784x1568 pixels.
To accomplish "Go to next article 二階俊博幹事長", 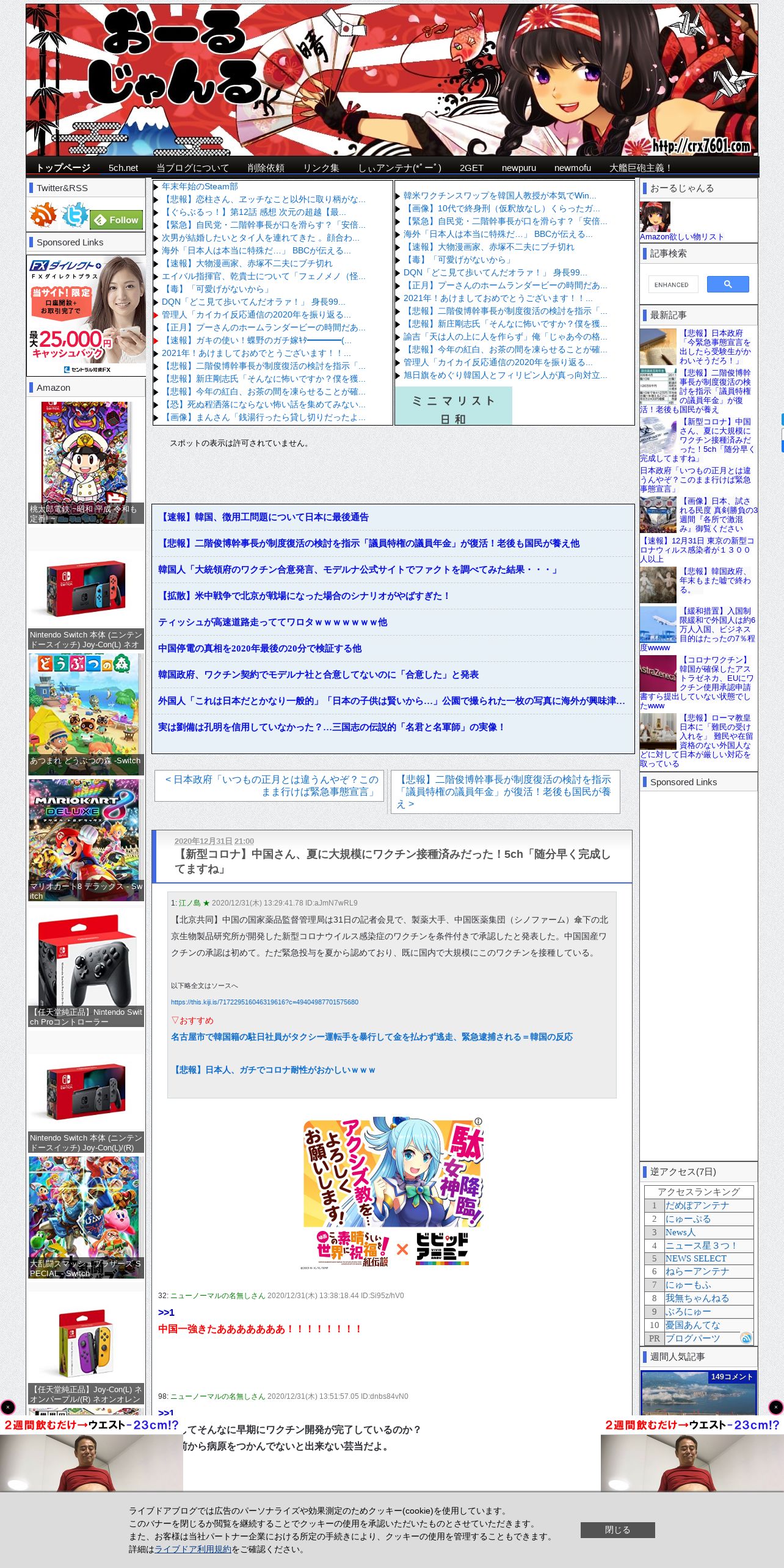I will [x=505, y=791].
